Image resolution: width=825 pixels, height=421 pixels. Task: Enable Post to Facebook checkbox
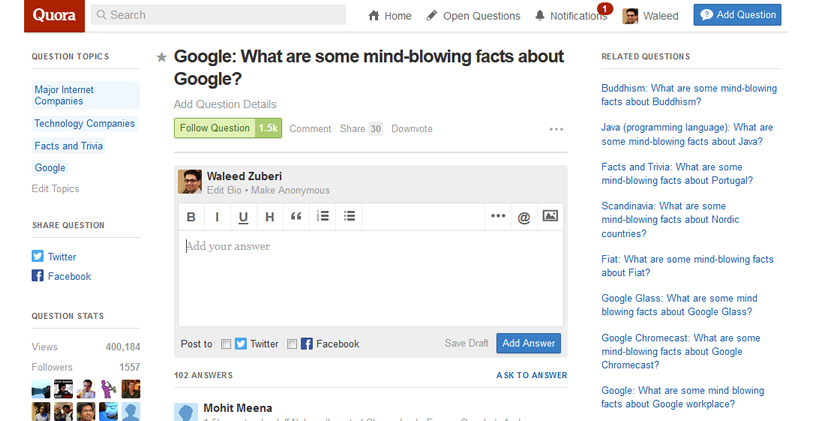[292, 344]
